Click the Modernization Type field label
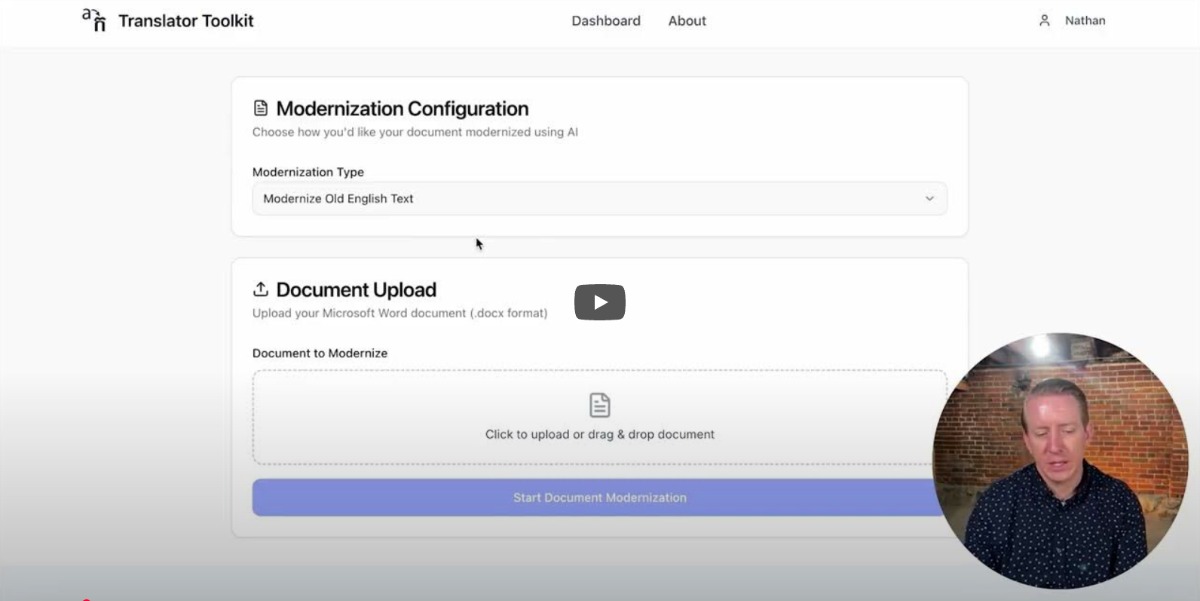Screen dimensions: 1200x601 click(x=308, y=172)
